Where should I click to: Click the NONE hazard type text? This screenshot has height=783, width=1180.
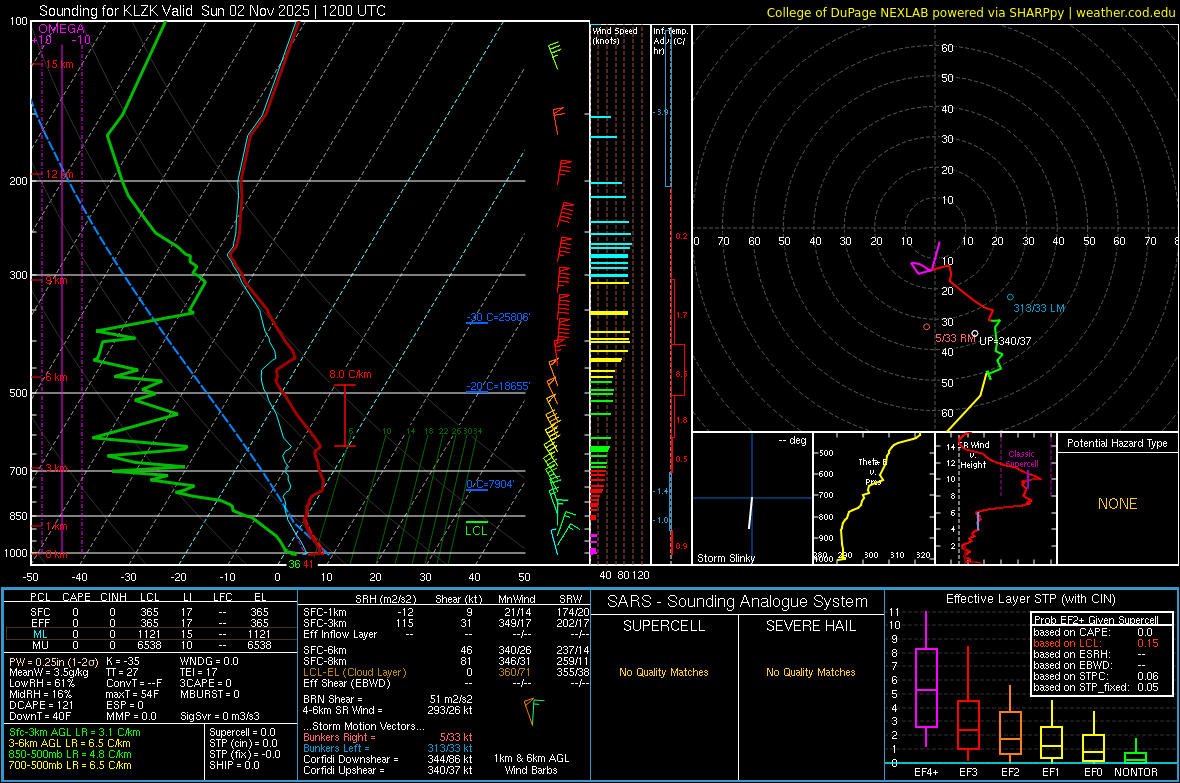click(1118, 504)
